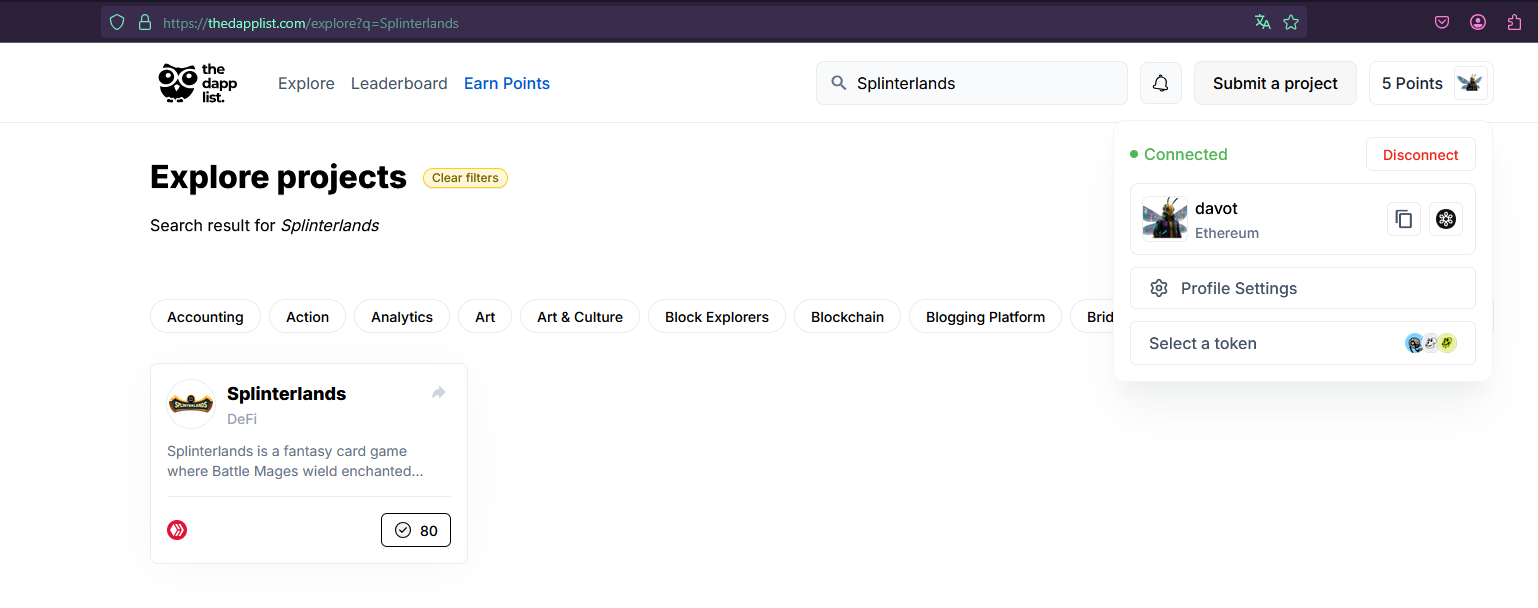Open the Firefox account icon

click(1478, 22)
